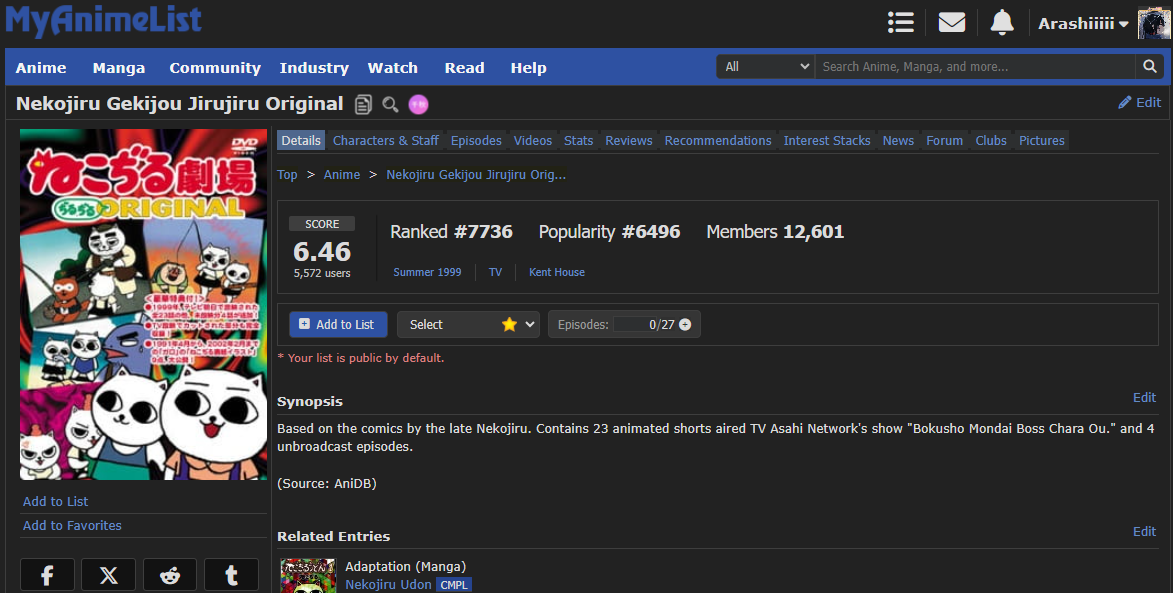Click the magnifier icon beside title

point(390,105)
